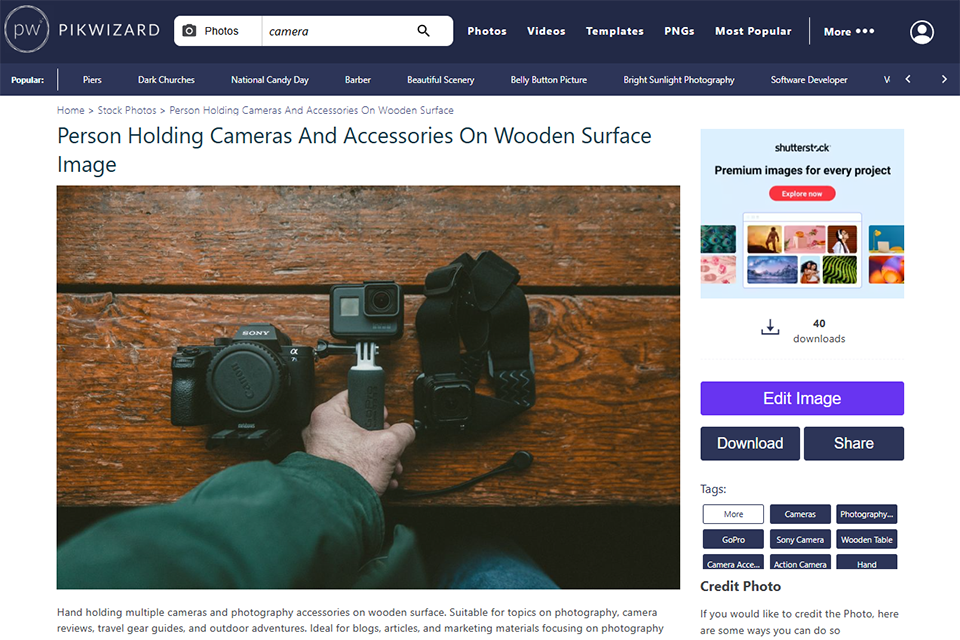The width and height of the screenshot is (960, 640).
Task: Open Belly Button Picture popular topic
Action: 549,80
